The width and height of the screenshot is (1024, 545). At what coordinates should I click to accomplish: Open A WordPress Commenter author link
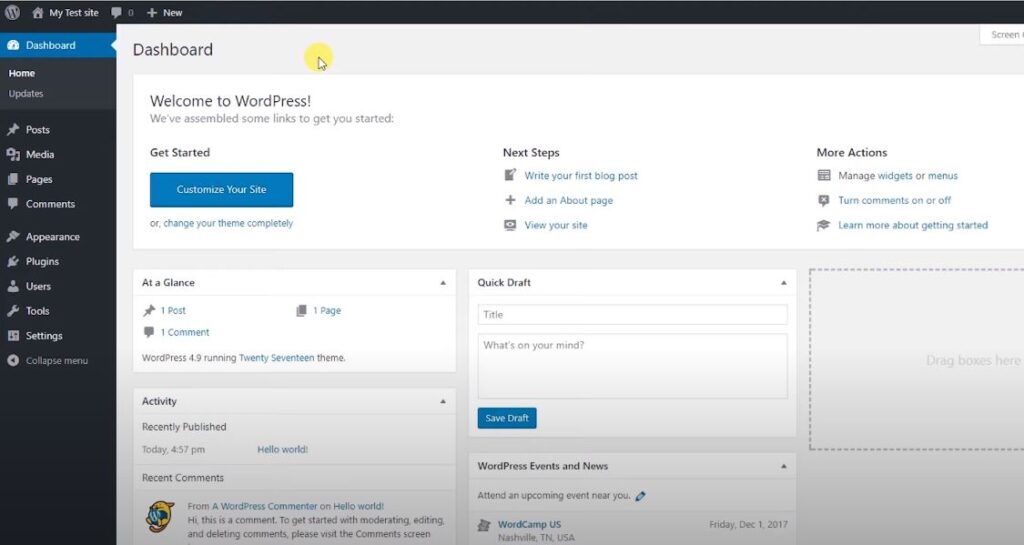pos(264,506)
